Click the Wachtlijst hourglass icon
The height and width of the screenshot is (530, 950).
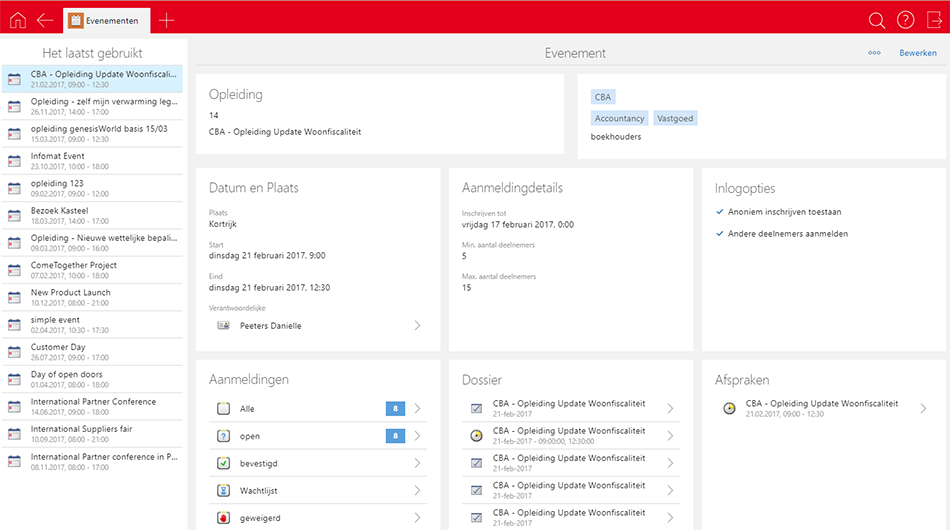223,490
